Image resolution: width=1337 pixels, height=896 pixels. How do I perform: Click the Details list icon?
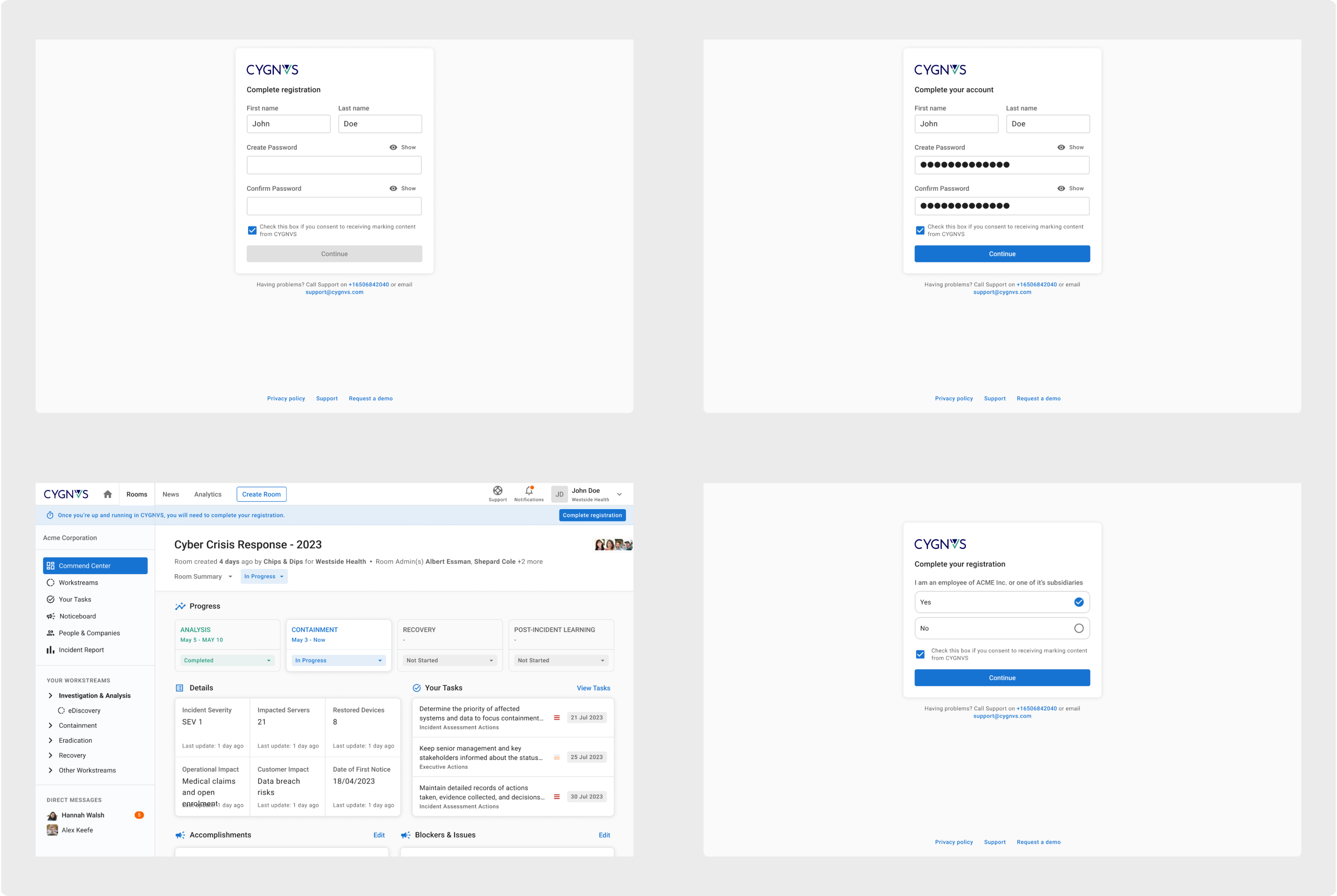pyautogui.click(x=180, y=688)
